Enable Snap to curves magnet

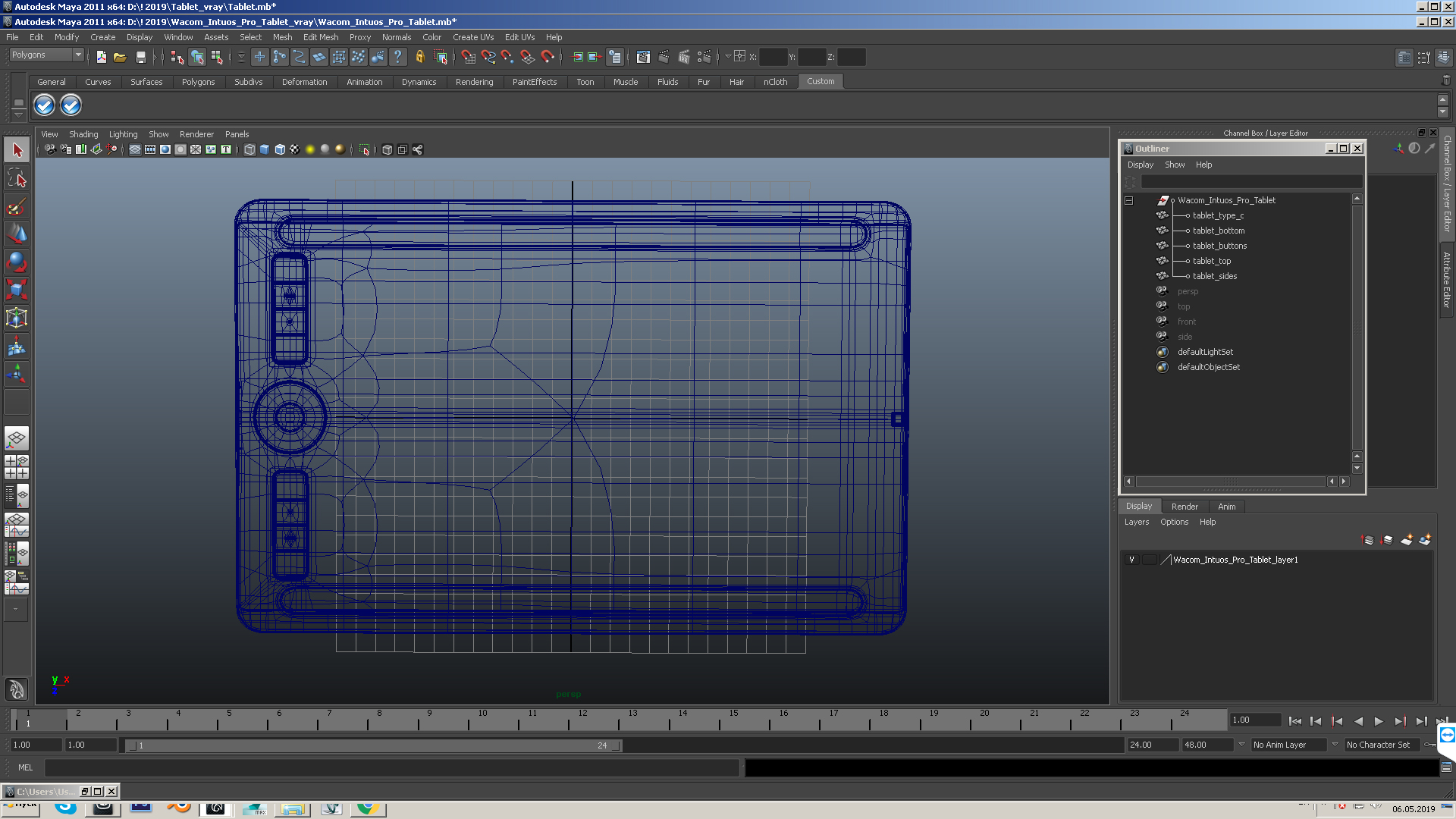pyautogui.click(x=488, y=57)
